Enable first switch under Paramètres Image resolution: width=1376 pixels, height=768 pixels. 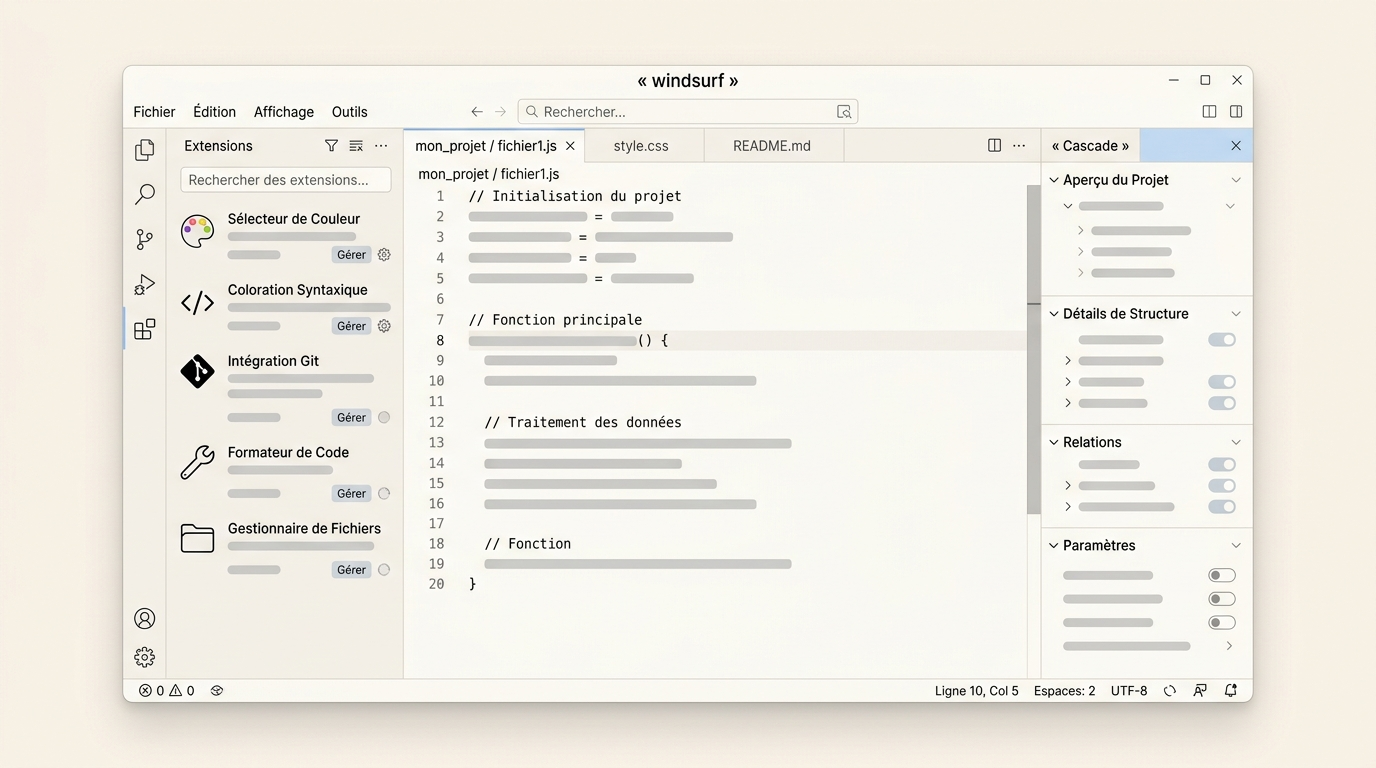point(1222,575)
